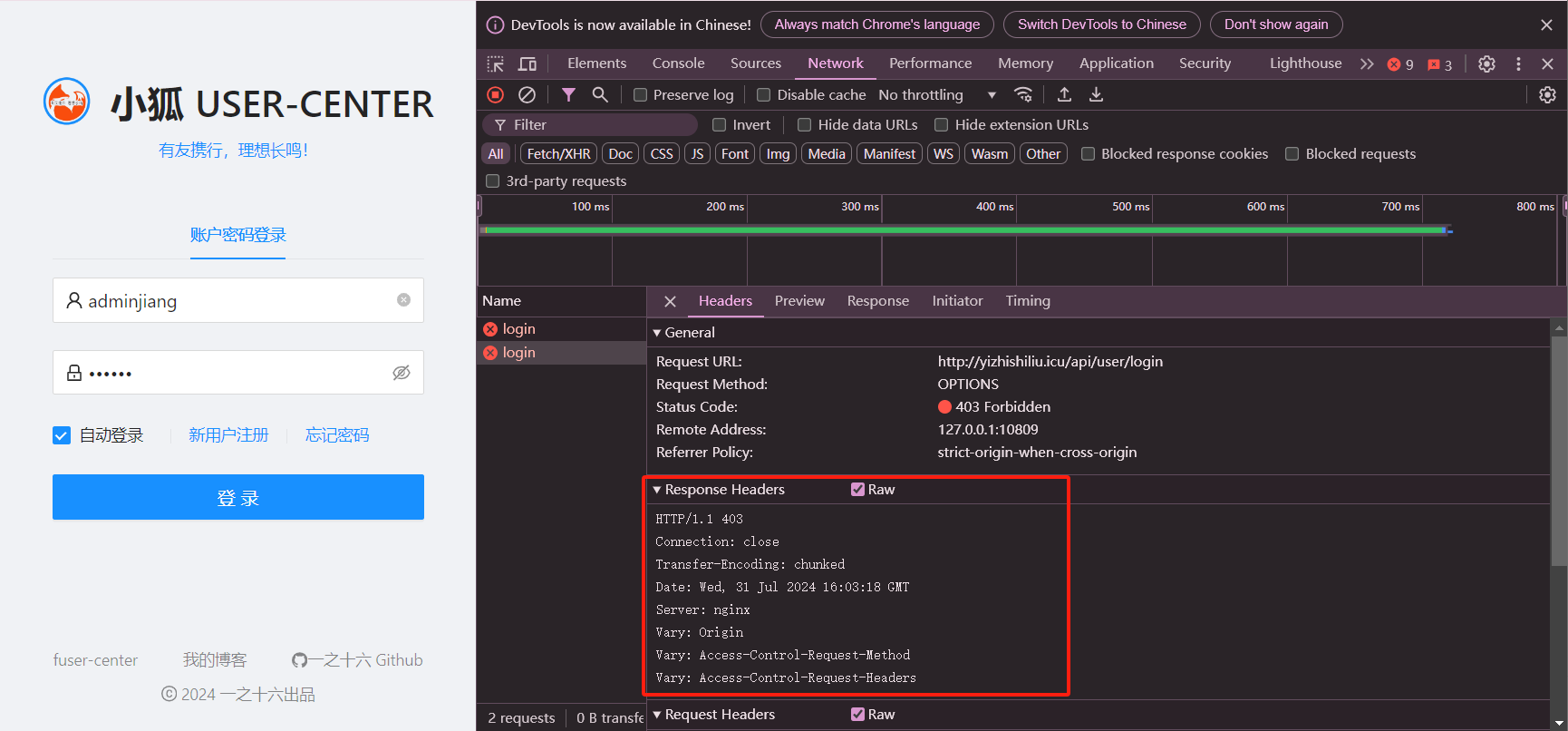Open the Response tab of request
Screen dimensions: 1568x731
[877, 301]
